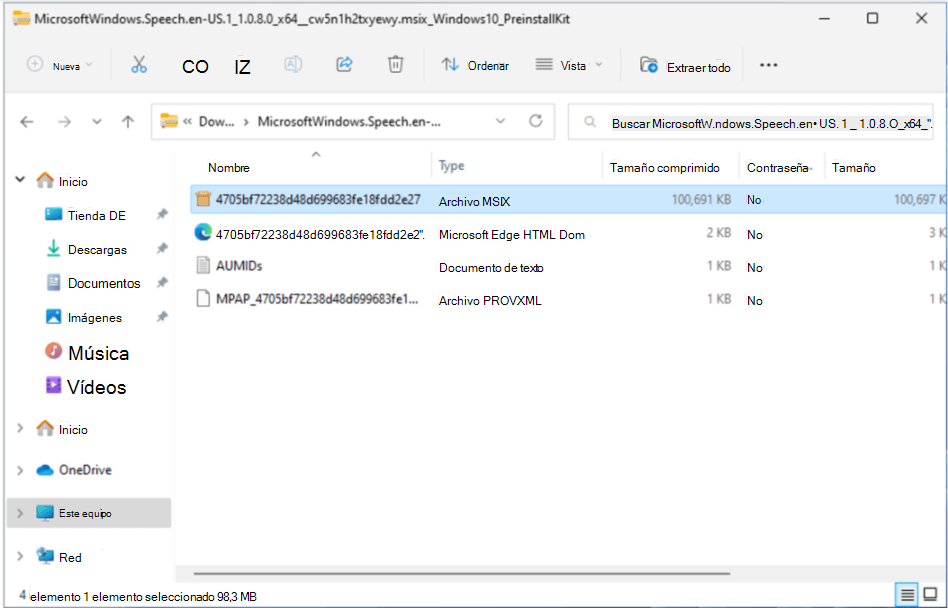This screenshot has width=948, height=608.
Task: Open the Vista view dropdown
Action: [569, 65]
